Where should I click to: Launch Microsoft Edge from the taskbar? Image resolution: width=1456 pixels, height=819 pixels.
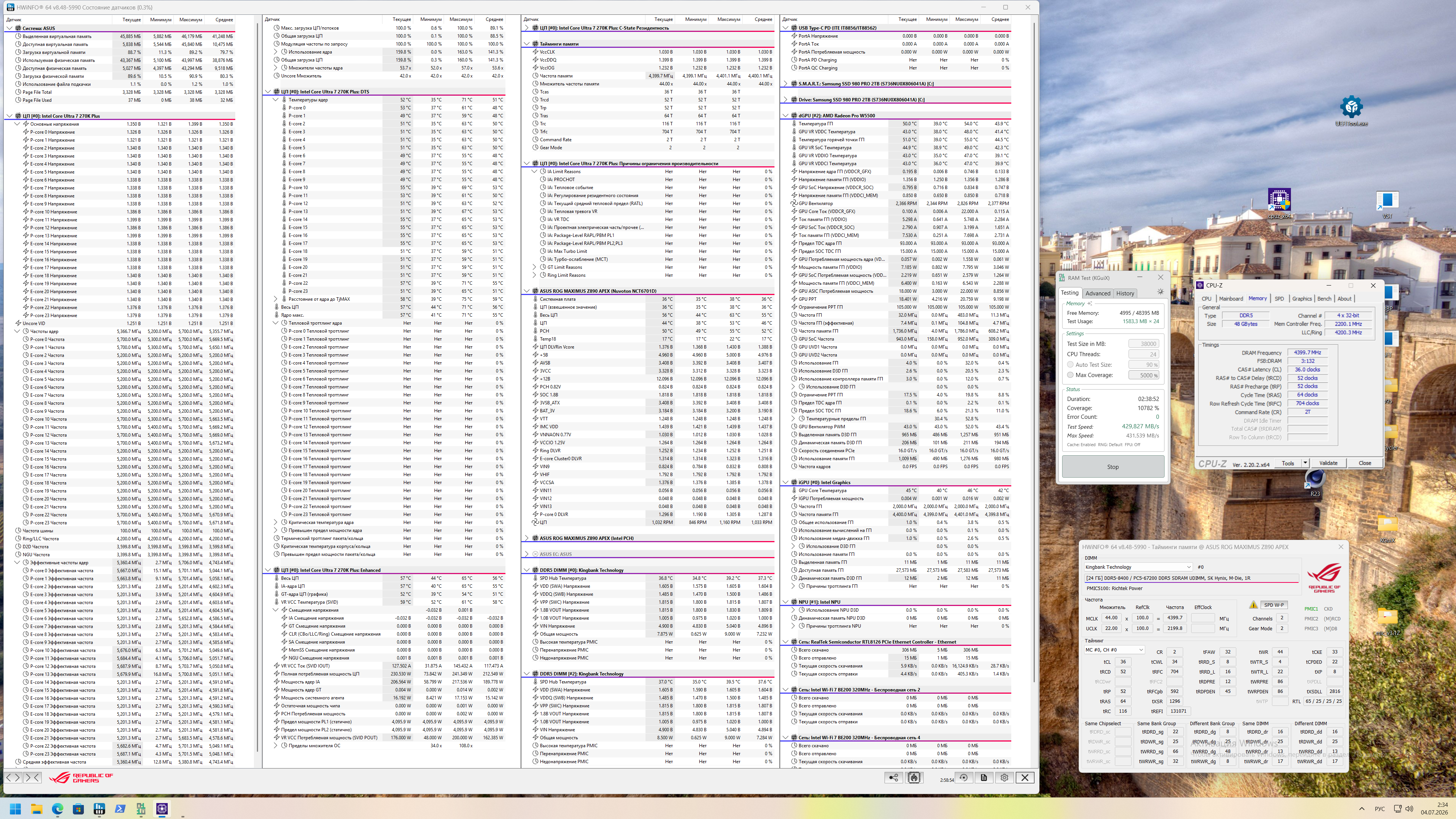pyautogui.click(x=58, y=809)
